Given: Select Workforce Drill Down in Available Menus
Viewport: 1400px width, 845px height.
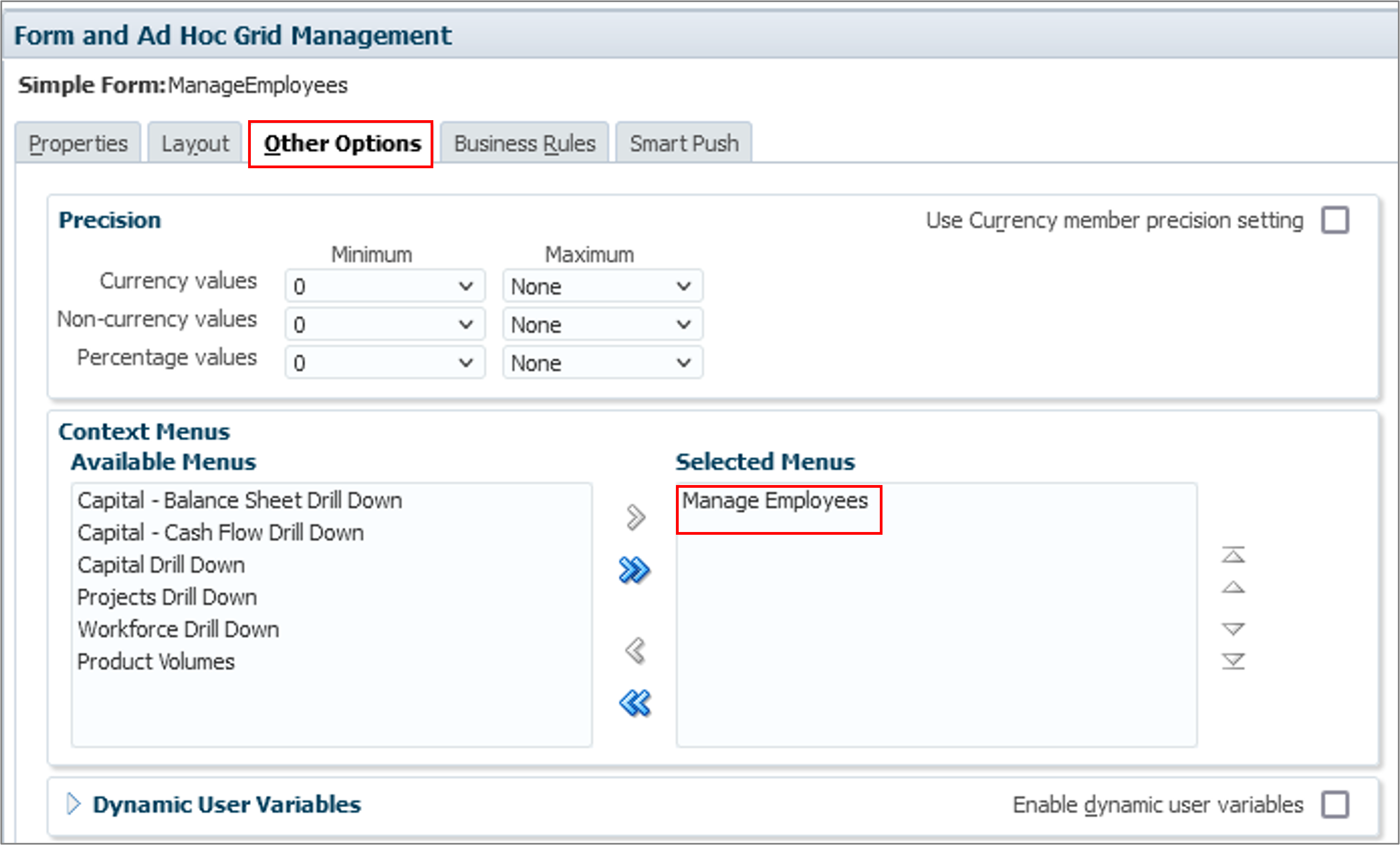Looking at the screenshot, I should (x=178, y=630).
